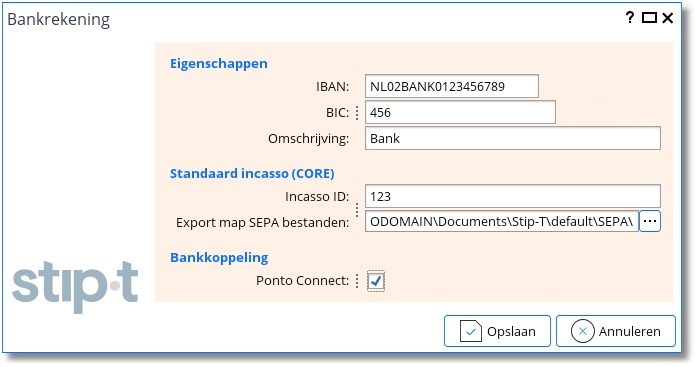696x367 pixels.
Task: Close the Bankrekening dialog
Action: pos(668,18)
